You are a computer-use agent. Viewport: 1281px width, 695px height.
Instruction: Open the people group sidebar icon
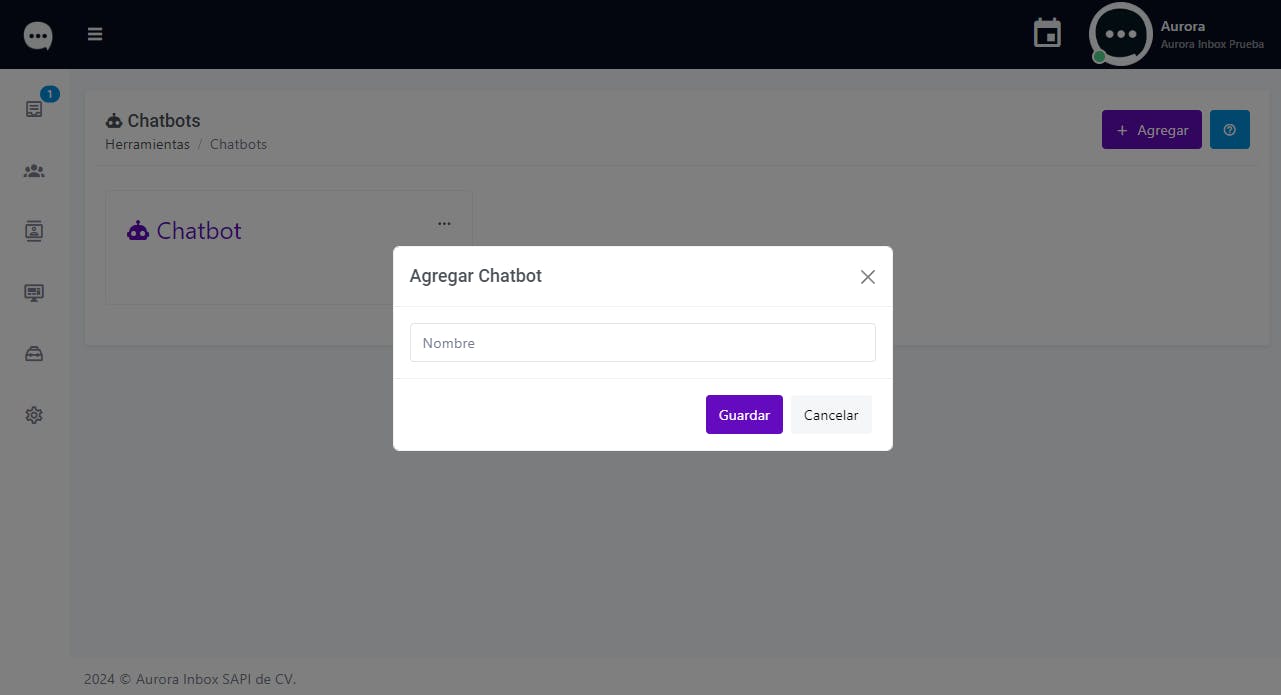[34, 171]
